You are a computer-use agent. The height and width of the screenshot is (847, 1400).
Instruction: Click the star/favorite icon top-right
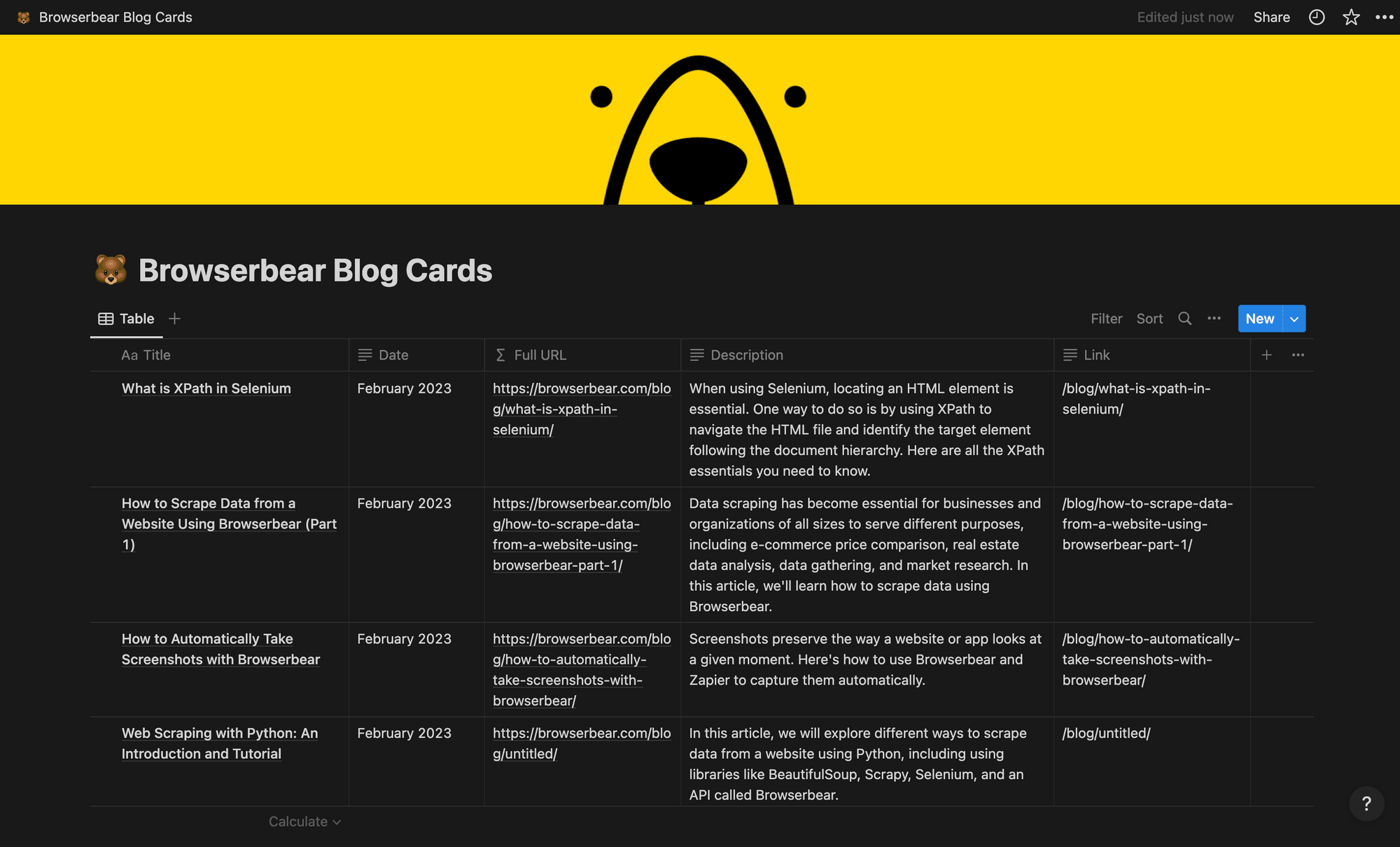[x=1351, y=17]
